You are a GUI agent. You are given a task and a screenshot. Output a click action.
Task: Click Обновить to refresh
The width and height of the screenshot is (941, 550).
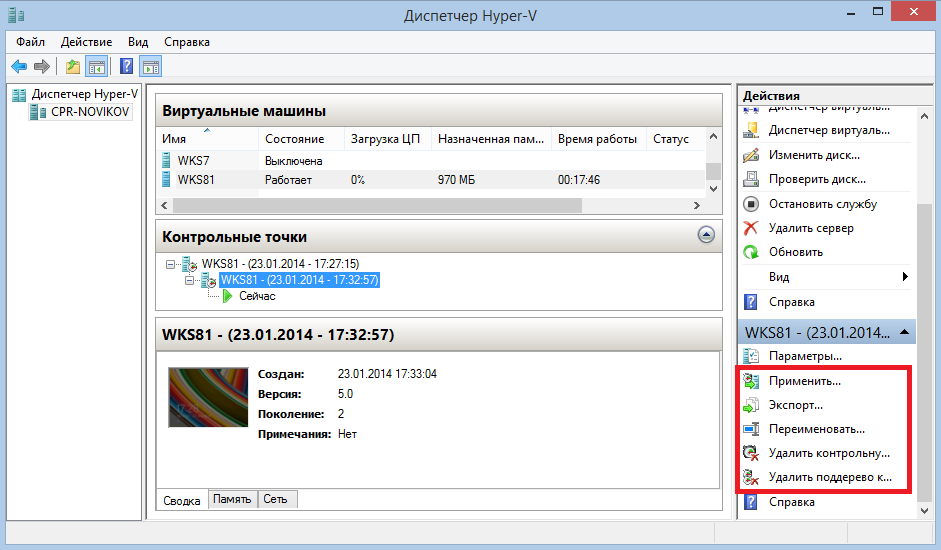click(795, 252)
